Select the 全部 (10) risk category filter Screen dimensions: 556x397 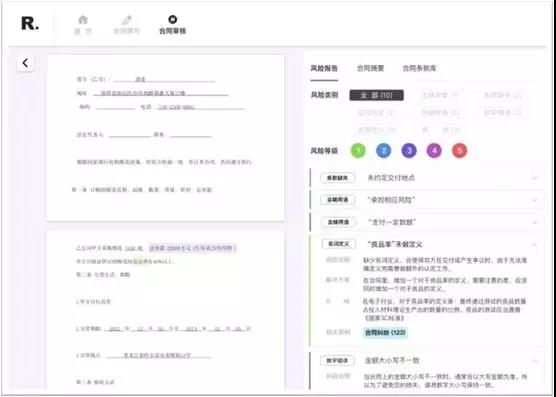pyautogui.click(x=376, y=95)
